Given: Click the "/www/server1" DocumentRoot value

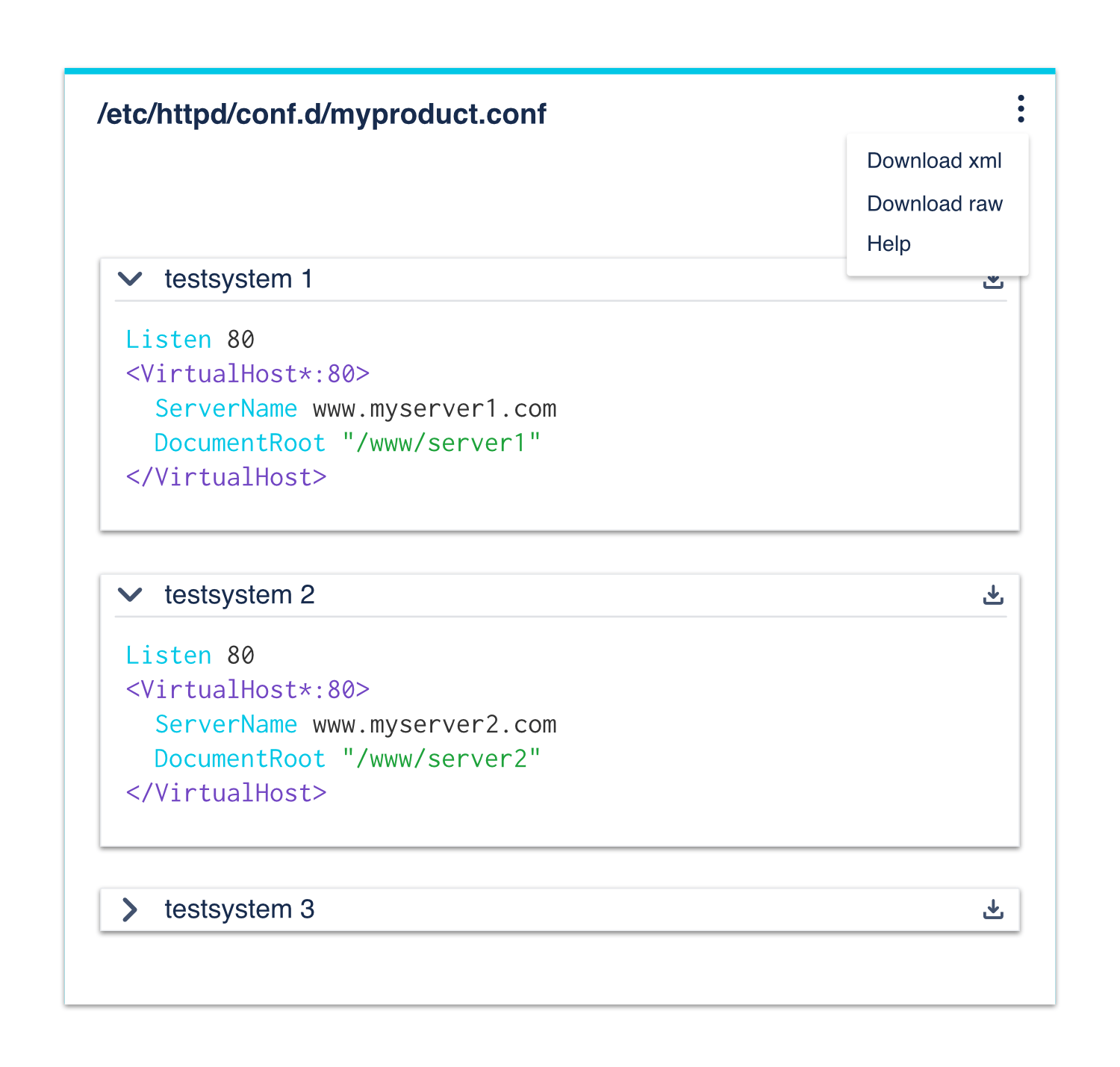Looking at the screenshot, I should (441, 444).
